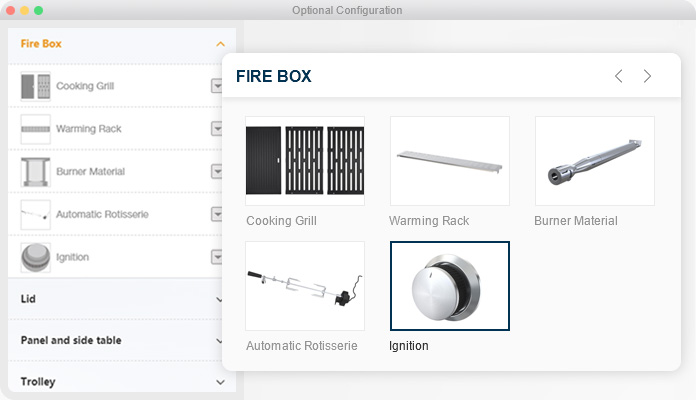
Task: Pick the Automatic Rotisserie thumbnail image
Action: click(x=305, y=285)
